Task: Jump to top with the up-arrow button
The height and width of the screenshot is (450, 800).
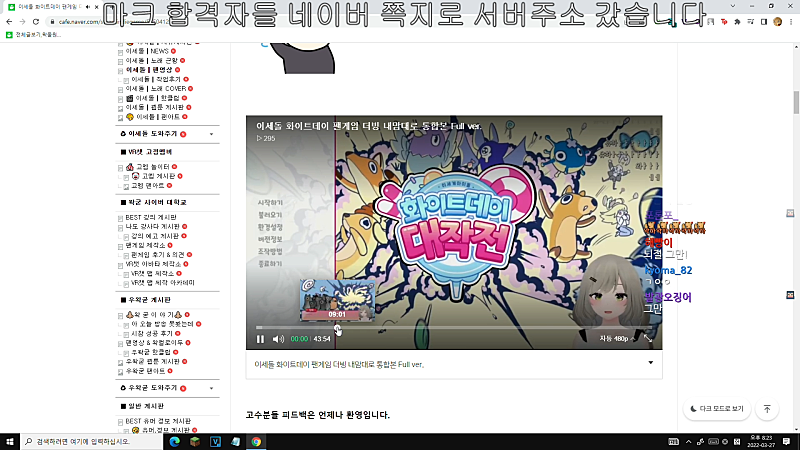Action: [x=767, y=409]
